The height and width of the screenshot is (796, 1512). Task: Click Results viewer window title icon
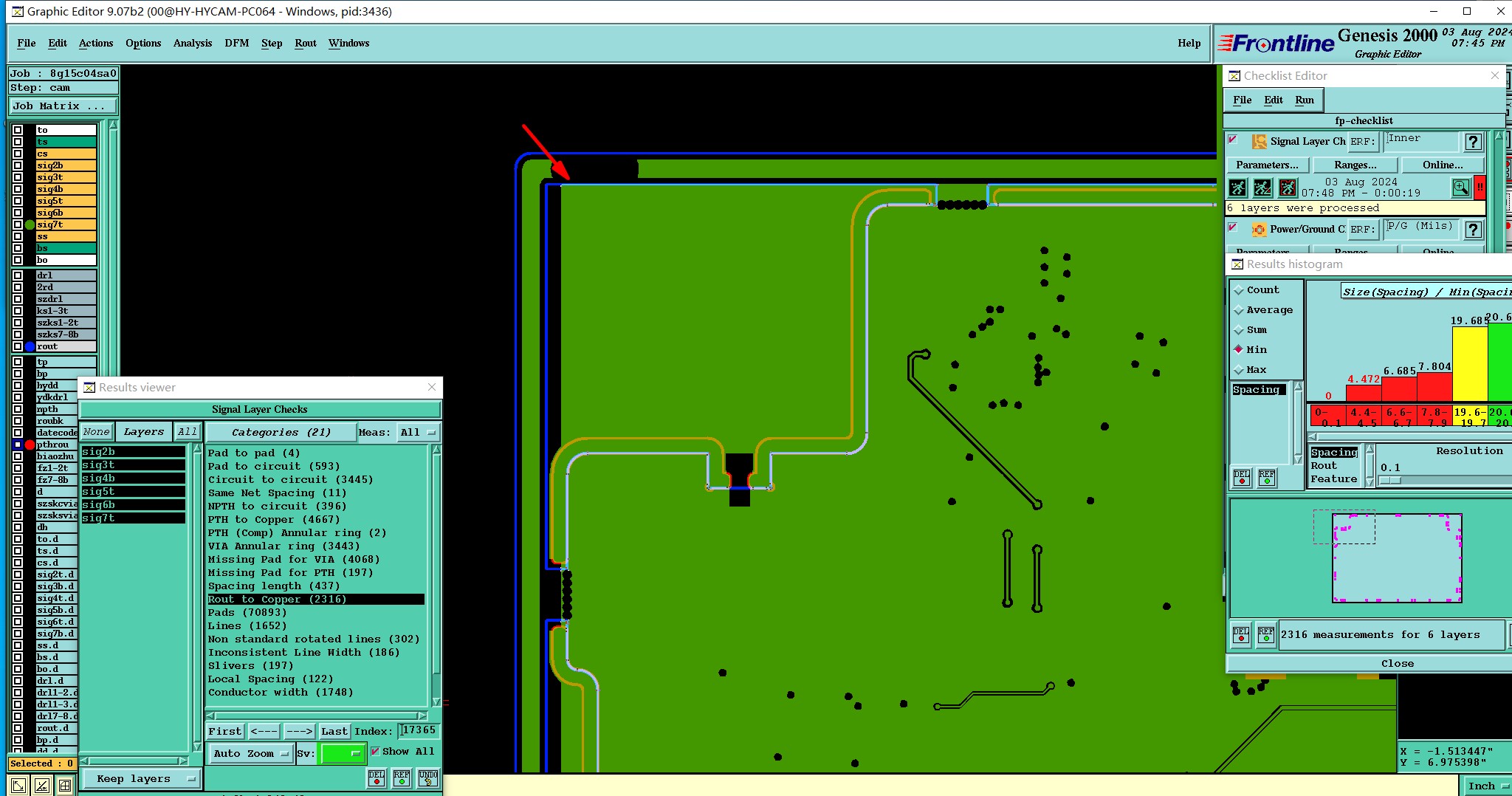coord(89,388)
